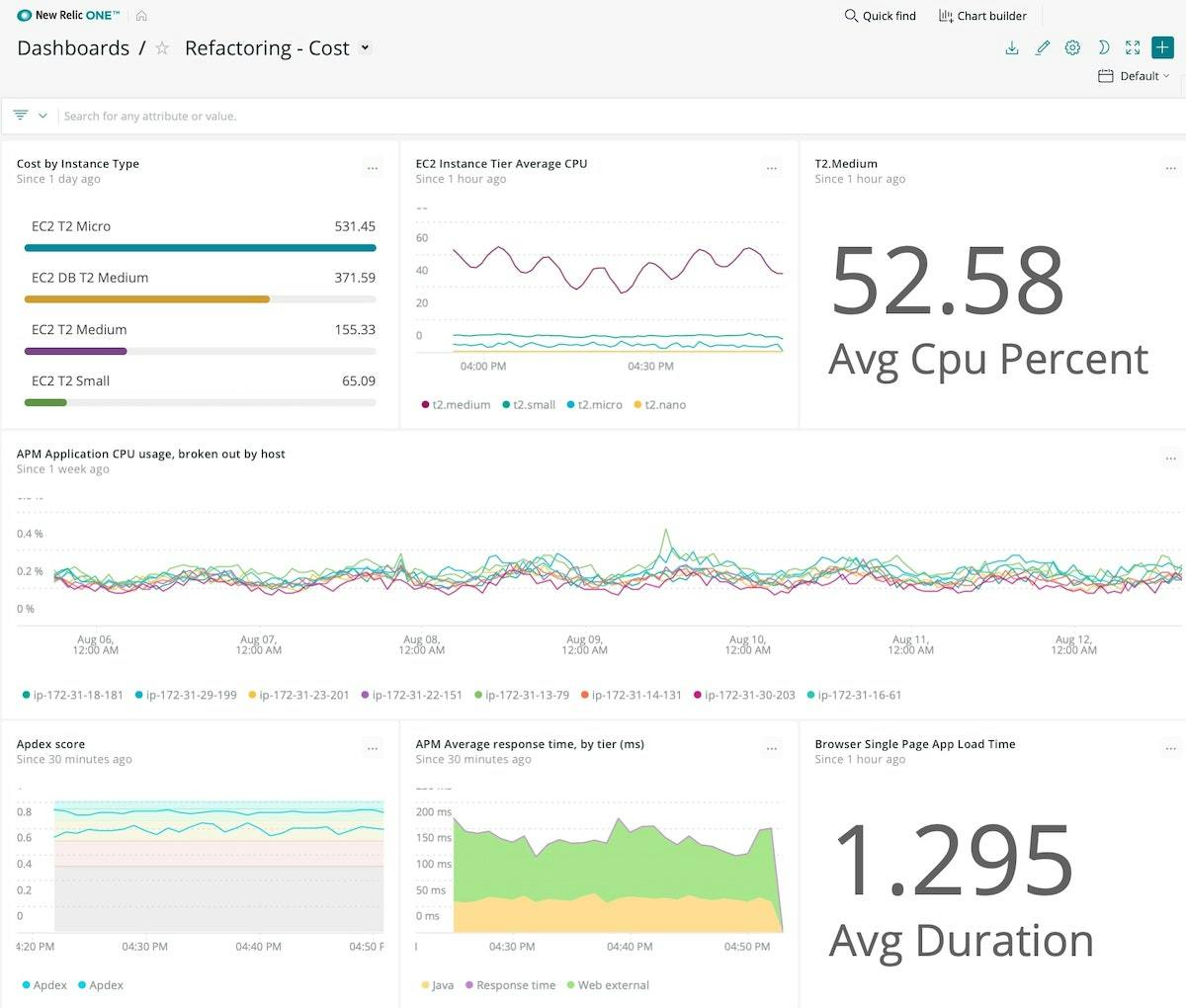This screenshot has width=1186, height=1008.
Task: Click the New Relic ONE logo
Action: [x=68, y=16]
